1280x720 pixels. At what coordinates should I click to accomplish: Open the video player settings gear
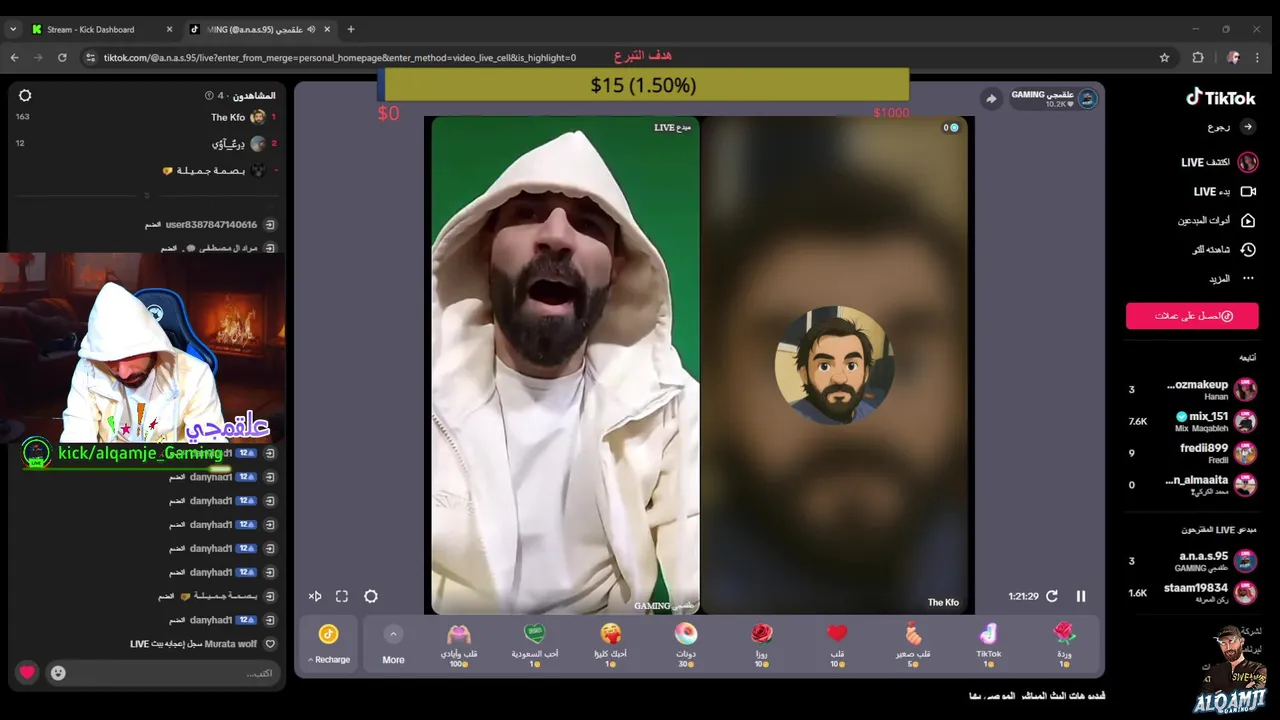click(x=371, y=596)
